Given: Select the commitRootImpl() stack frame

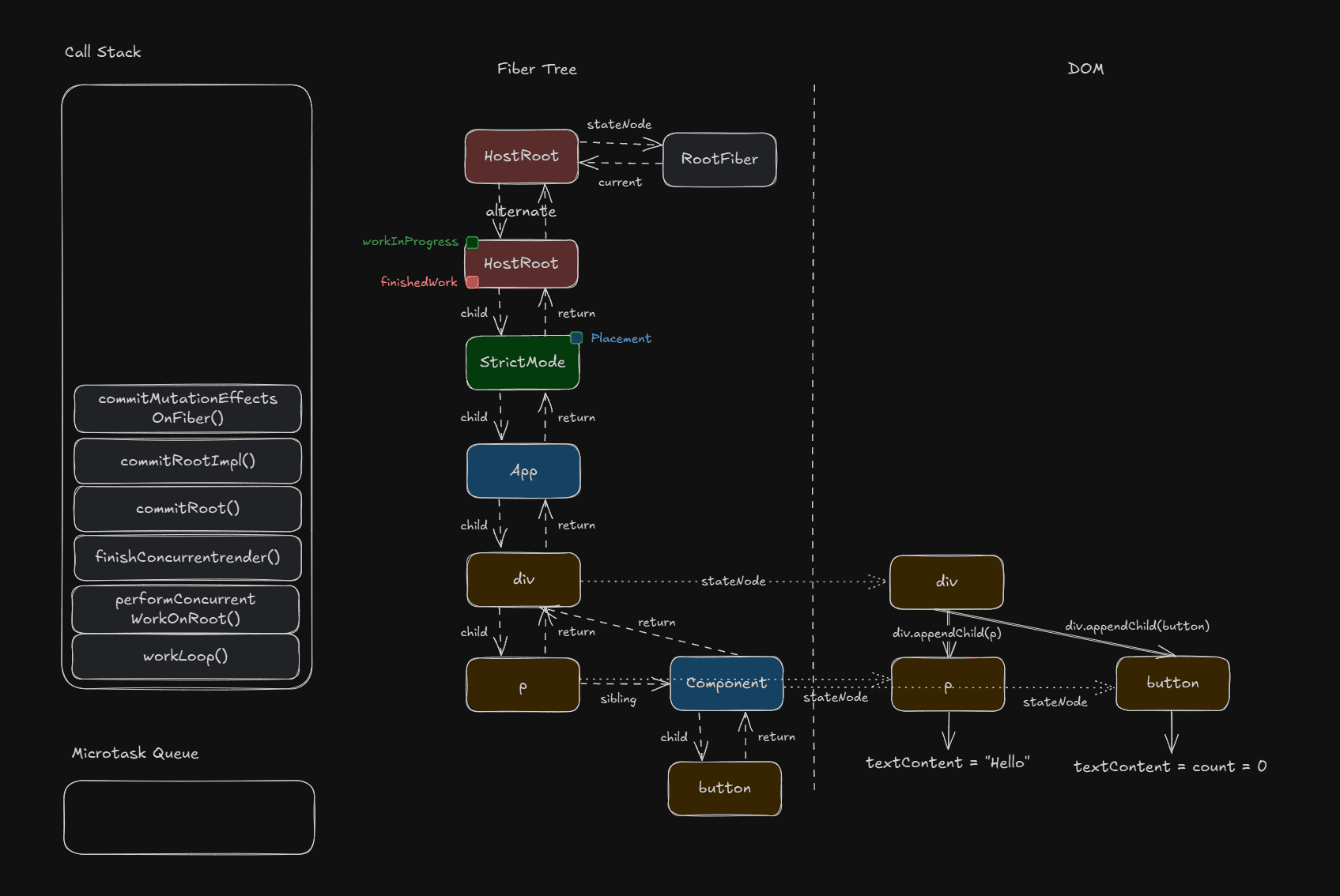Looking at the screenshot, I should [x=187, y=461].
